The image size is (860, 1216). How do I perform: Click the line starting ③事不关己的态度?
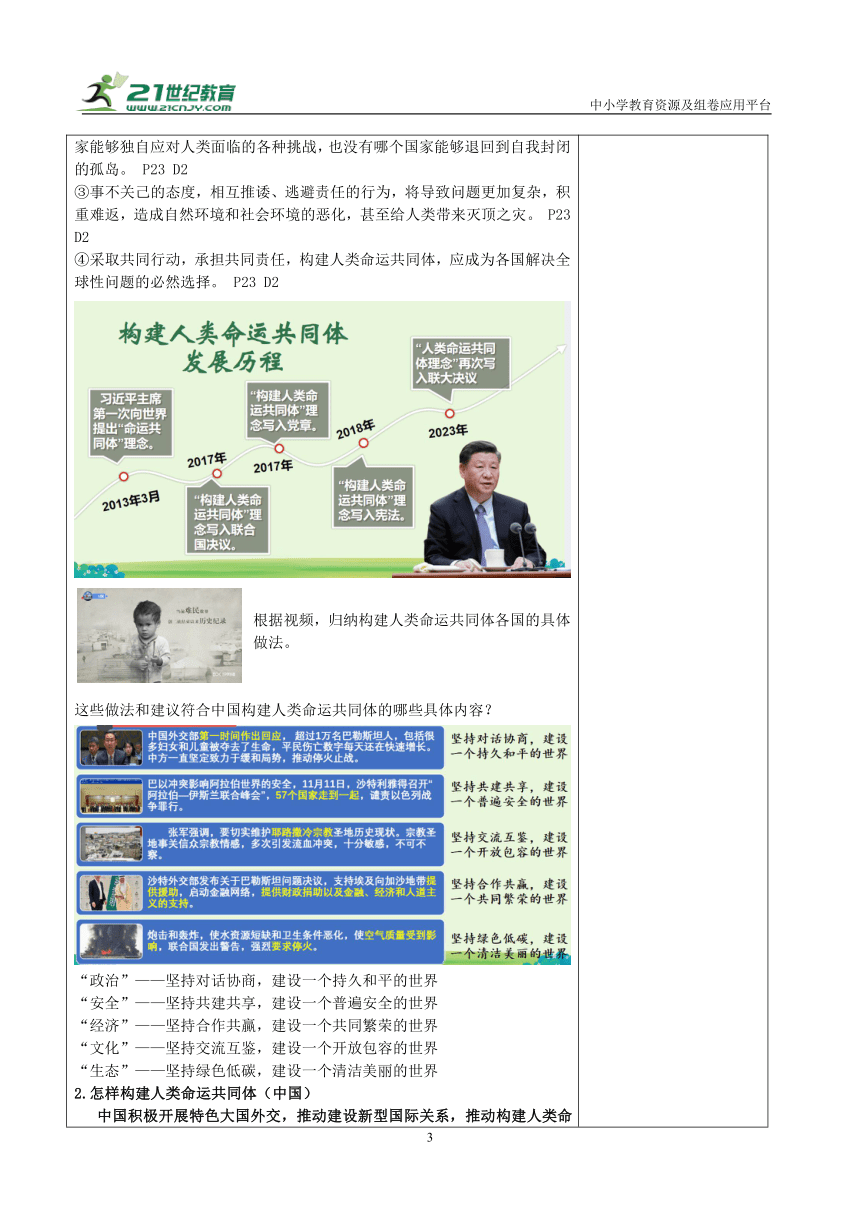322,192
